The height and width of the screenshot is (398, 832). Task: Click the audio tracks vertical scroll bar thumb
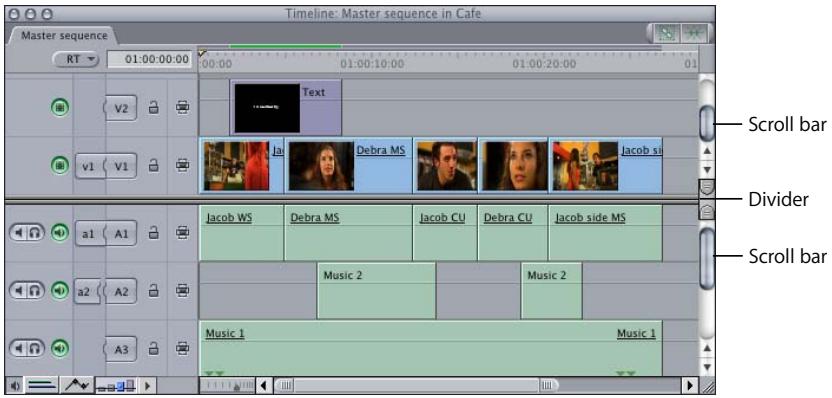(x=707, y=259)
